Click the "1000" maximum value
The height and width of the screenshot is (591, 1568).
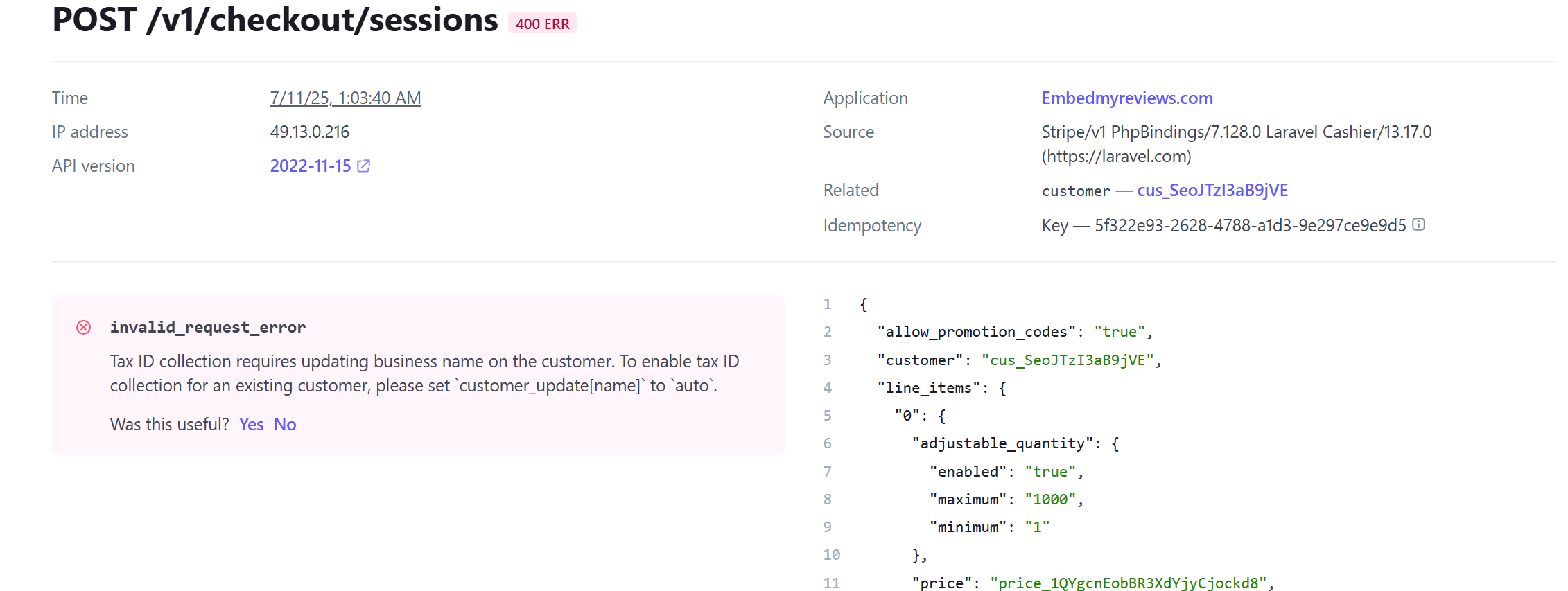(x=1050, y=500)
